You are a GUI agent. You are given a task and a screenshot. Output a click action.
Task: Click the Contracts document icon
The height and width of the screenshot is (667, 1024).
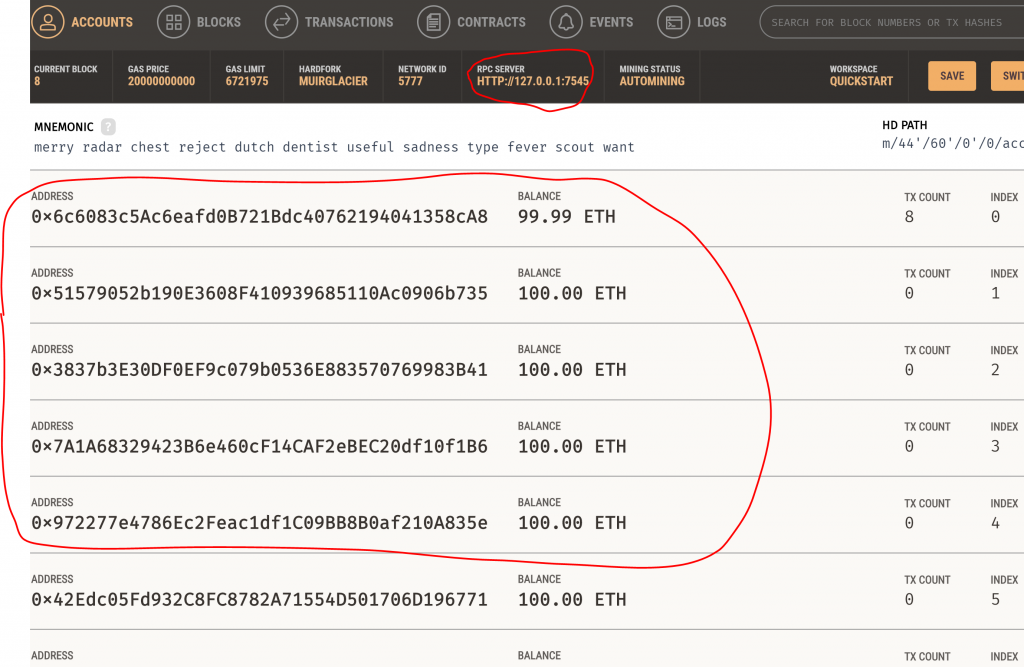click(x=433, y=21)
